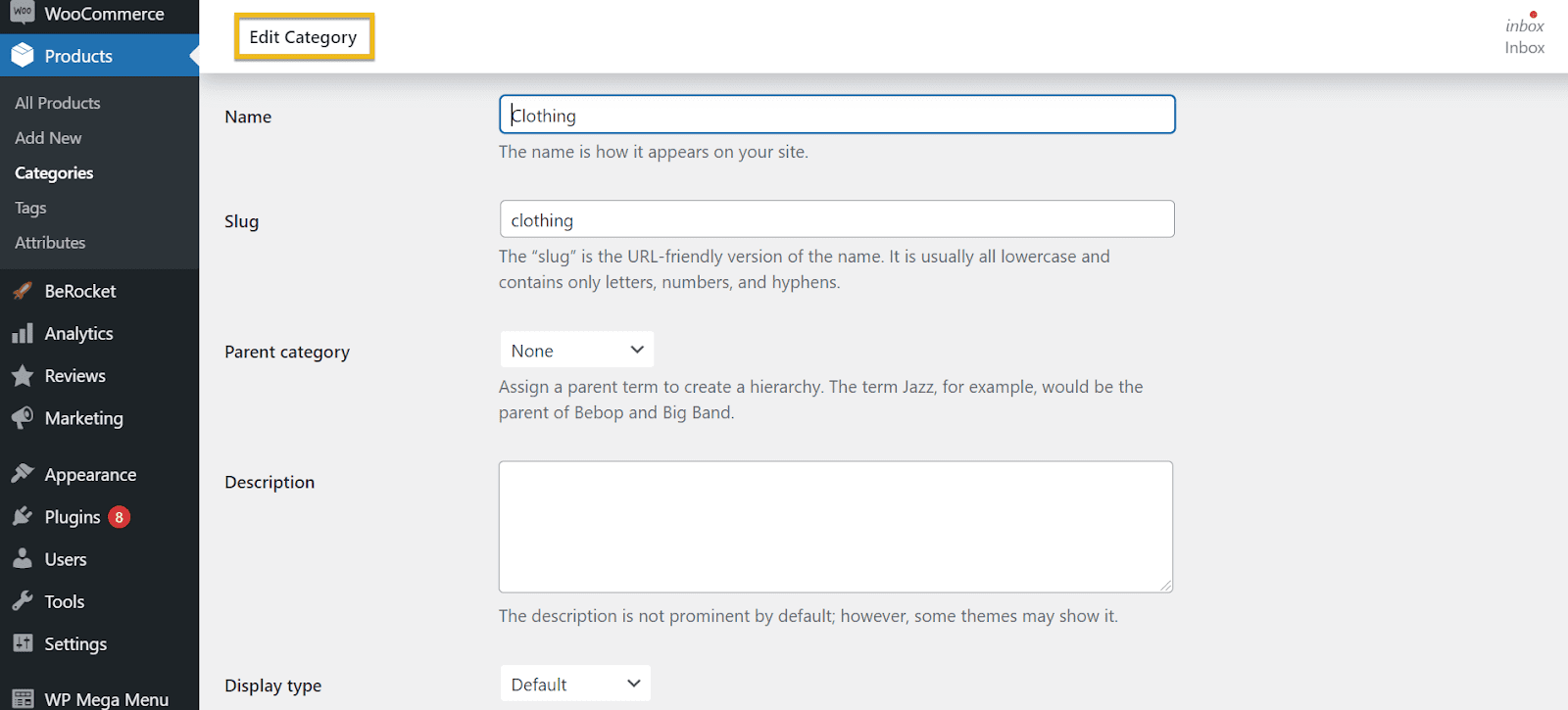Click the WooCommerce logo icon
1568x710 pixels.
pyautogui.click(x=22, y=12)
